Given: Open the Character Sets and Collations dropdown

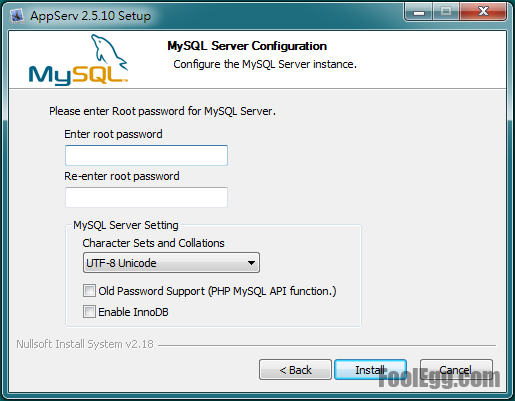Looking at the screenshot, I should 171,263.
